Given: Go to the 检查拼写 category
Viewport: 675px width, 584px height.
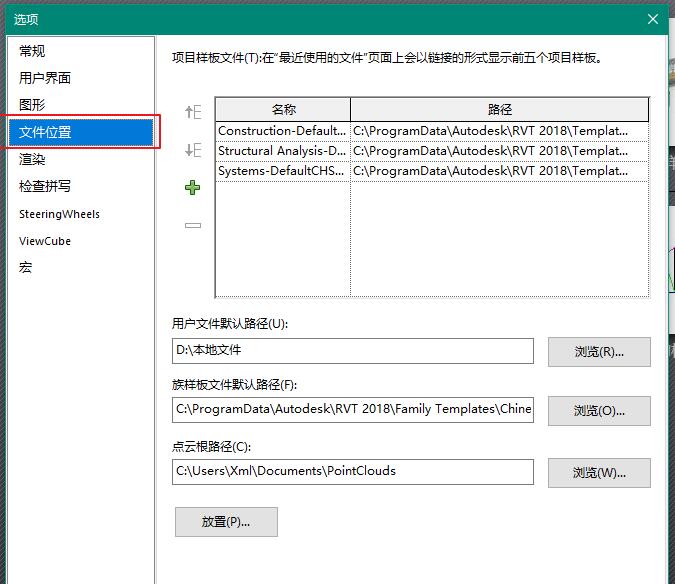Looking at the screenshot, I should click(45, 186).
